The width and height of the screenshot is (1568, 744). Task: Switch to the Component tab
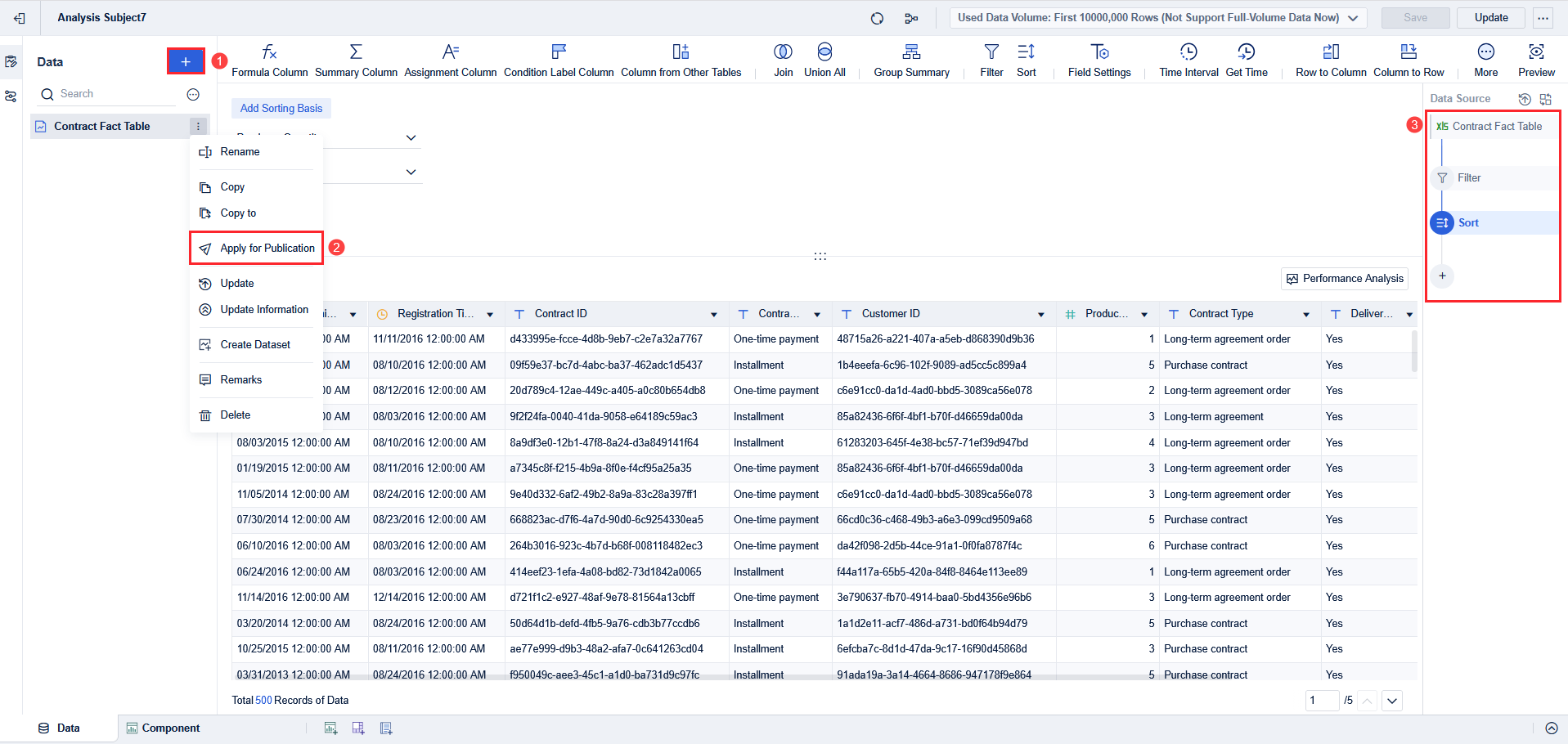pyautogui.click(x=163, y=728)
